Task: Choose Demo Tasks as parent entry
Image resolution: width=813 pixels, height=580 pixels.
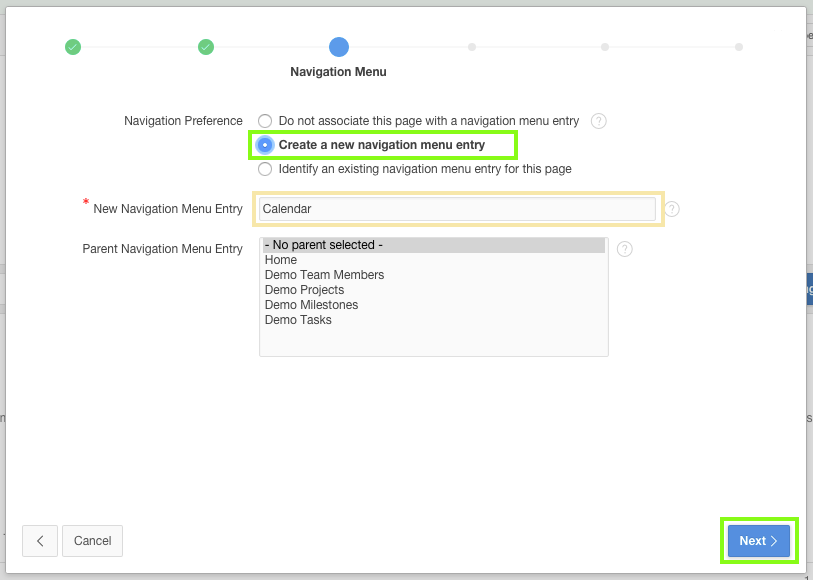Action: 298,320
